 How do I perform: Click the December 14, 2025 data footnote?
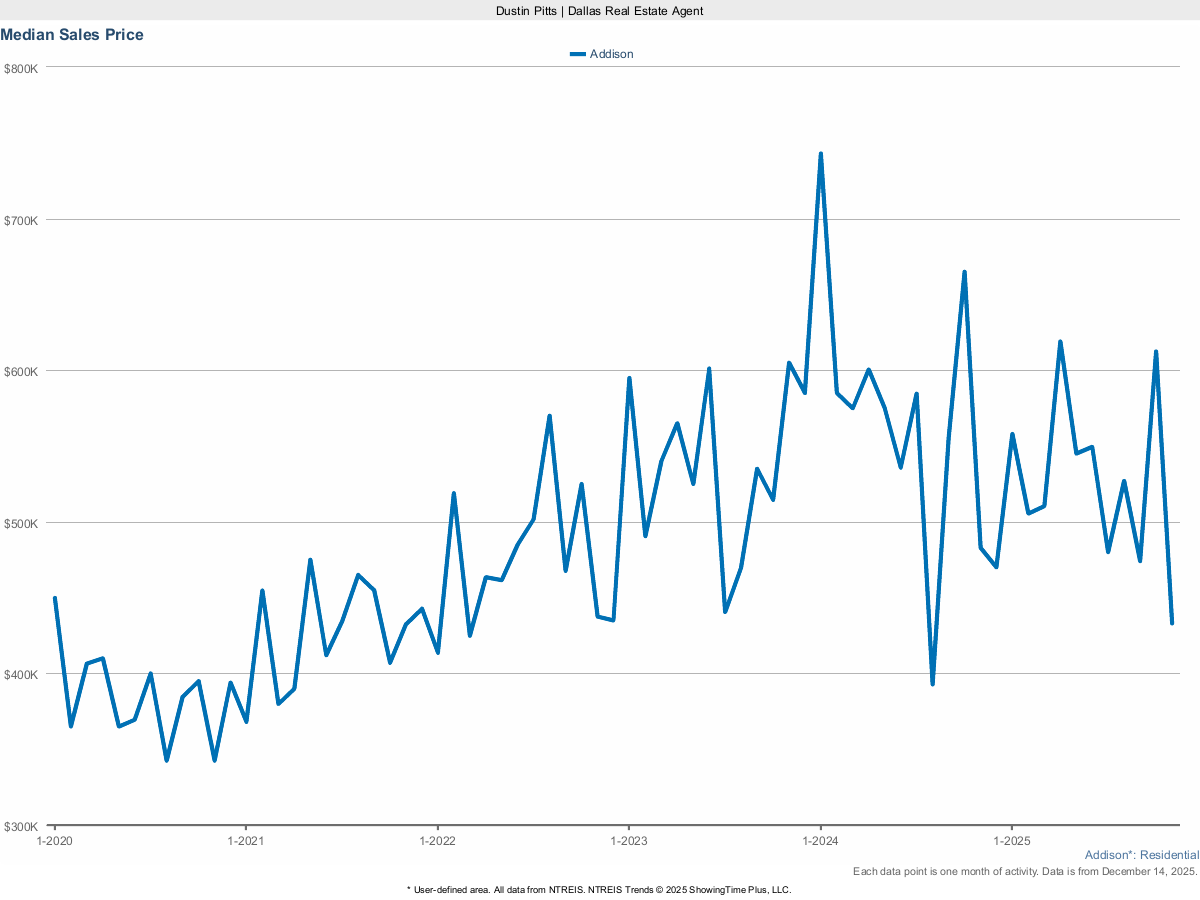click(1026, 871)
